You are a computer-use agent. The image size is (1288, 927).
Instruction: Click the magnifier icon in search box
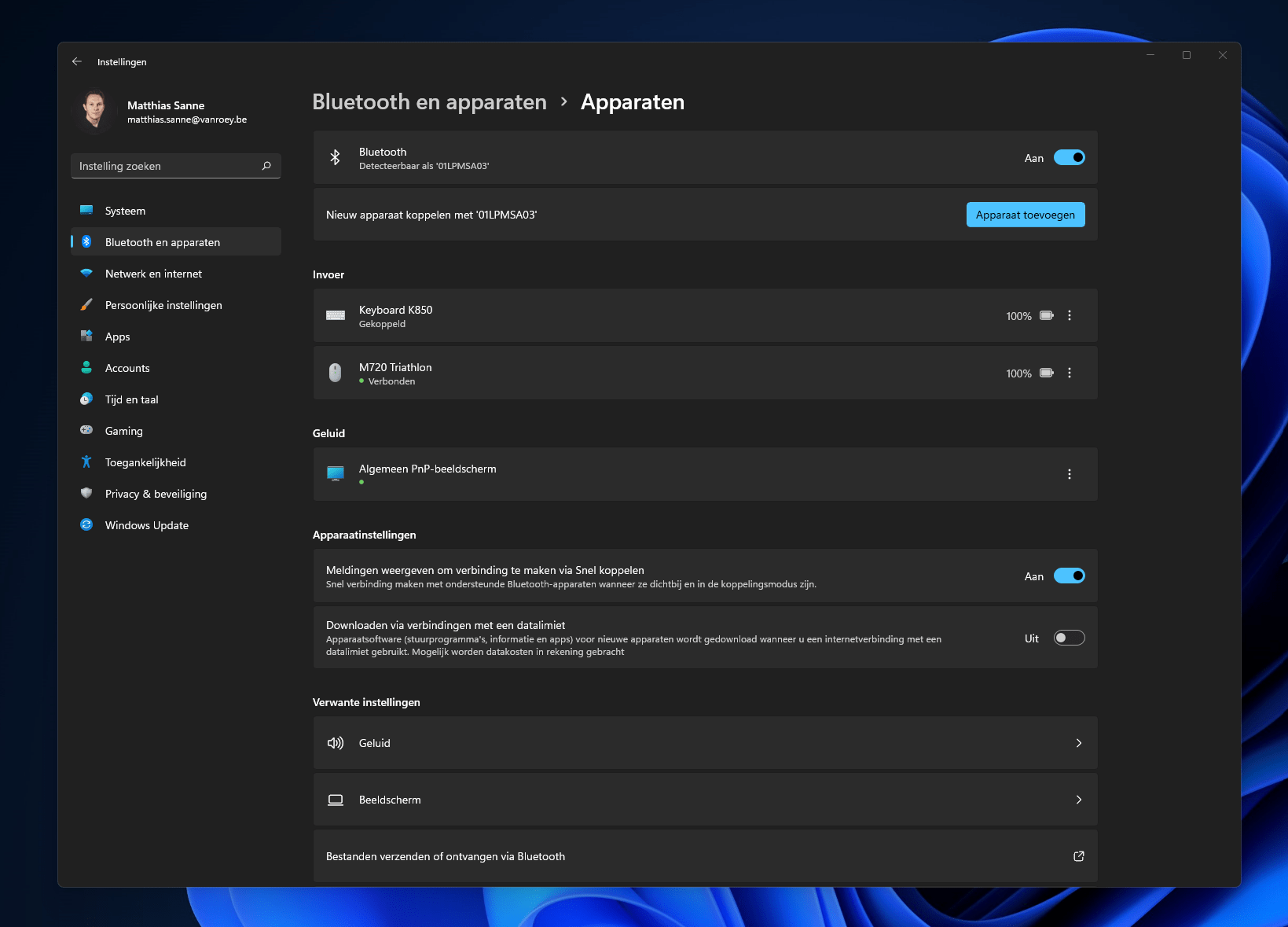click(266, 166)
